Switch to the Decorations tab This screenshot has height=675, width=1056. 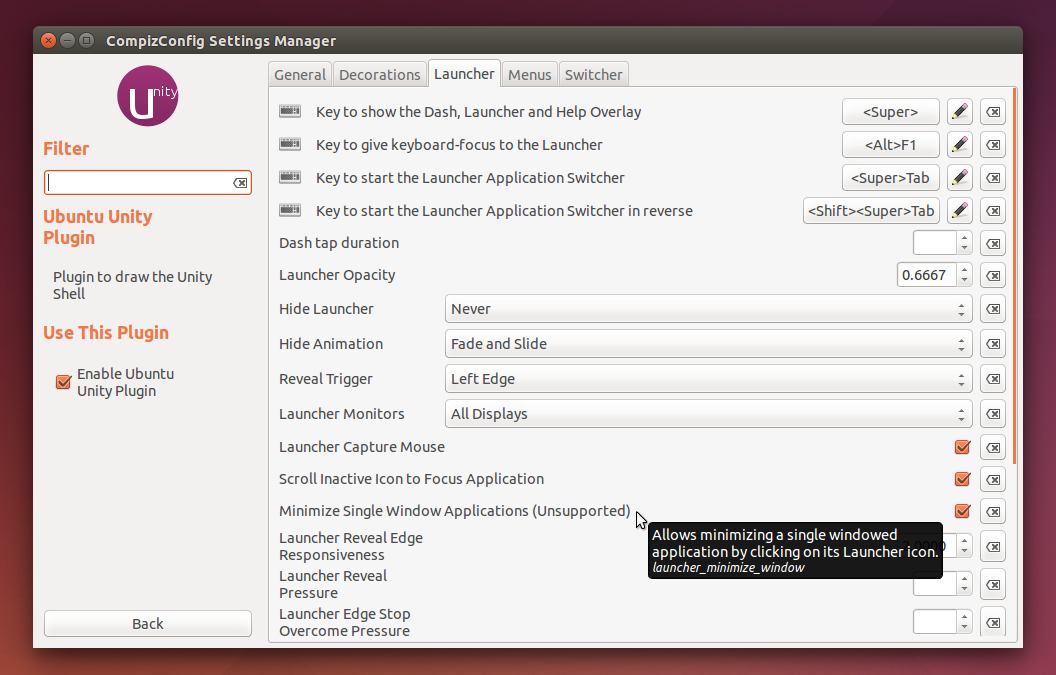click(380, 75)
